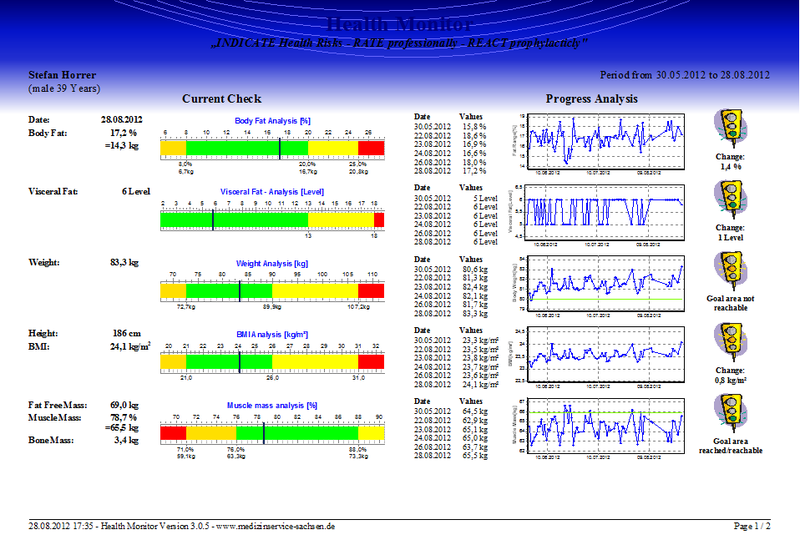The width and height of the screenshot is (800, 550).
Task: Click the marker on Weight Analysis bar
Action: point(239,291)
